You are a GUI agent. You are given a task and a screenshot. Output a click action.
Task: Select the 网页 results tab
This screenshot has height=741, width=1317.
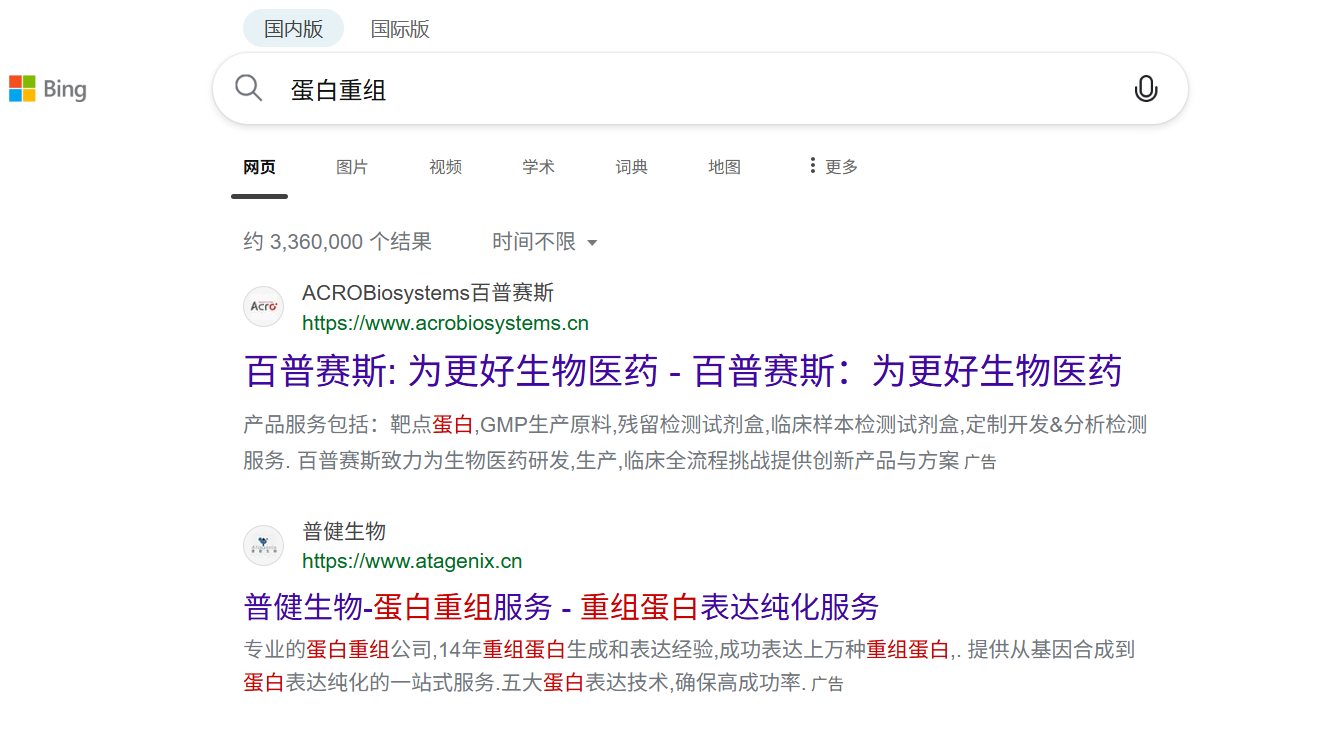point(259,167)
